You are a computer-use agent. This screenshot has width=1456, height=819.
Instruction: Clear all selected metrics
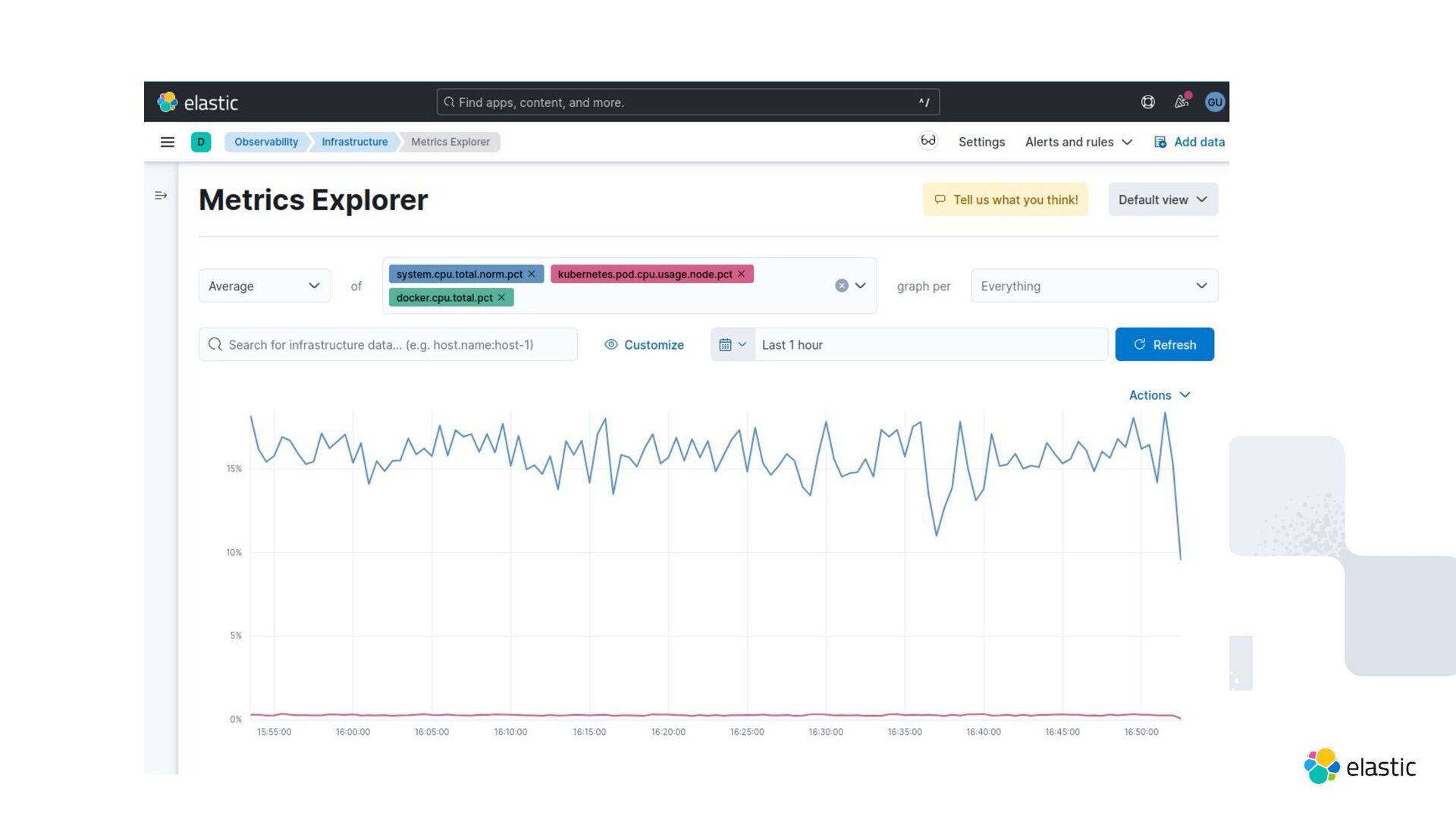[x=842, y=286]
